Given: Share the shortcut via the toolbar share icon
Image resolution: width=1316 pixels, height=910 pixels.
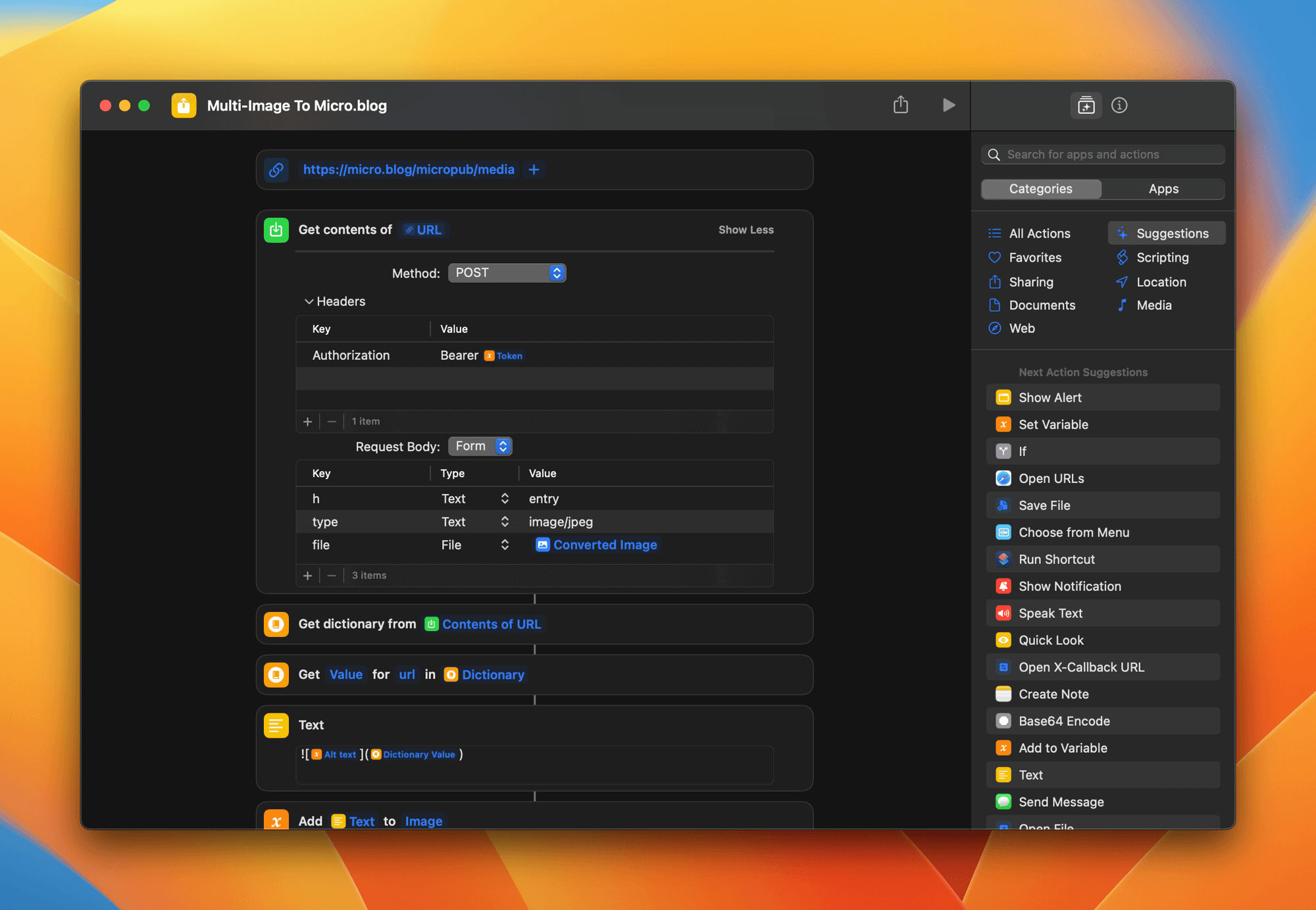Looking at the screenshot, I should pyautogui.click(x=901, y=105).
